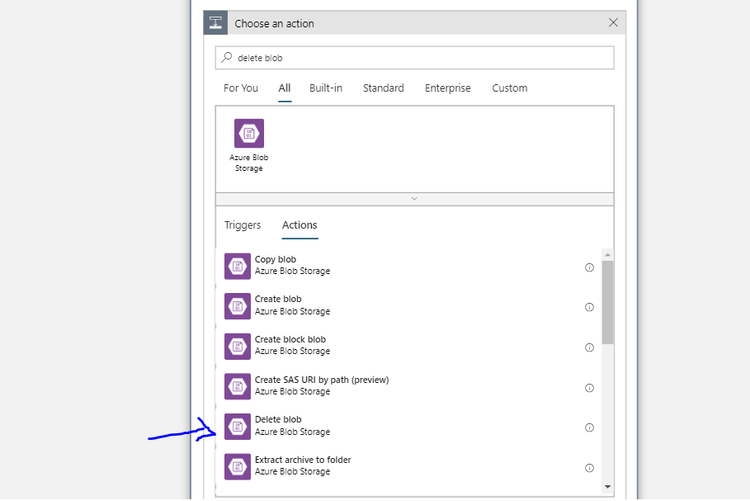The image size is (750, 501).
Task: Switch to the Triggers tab
Action: (243, 225)
